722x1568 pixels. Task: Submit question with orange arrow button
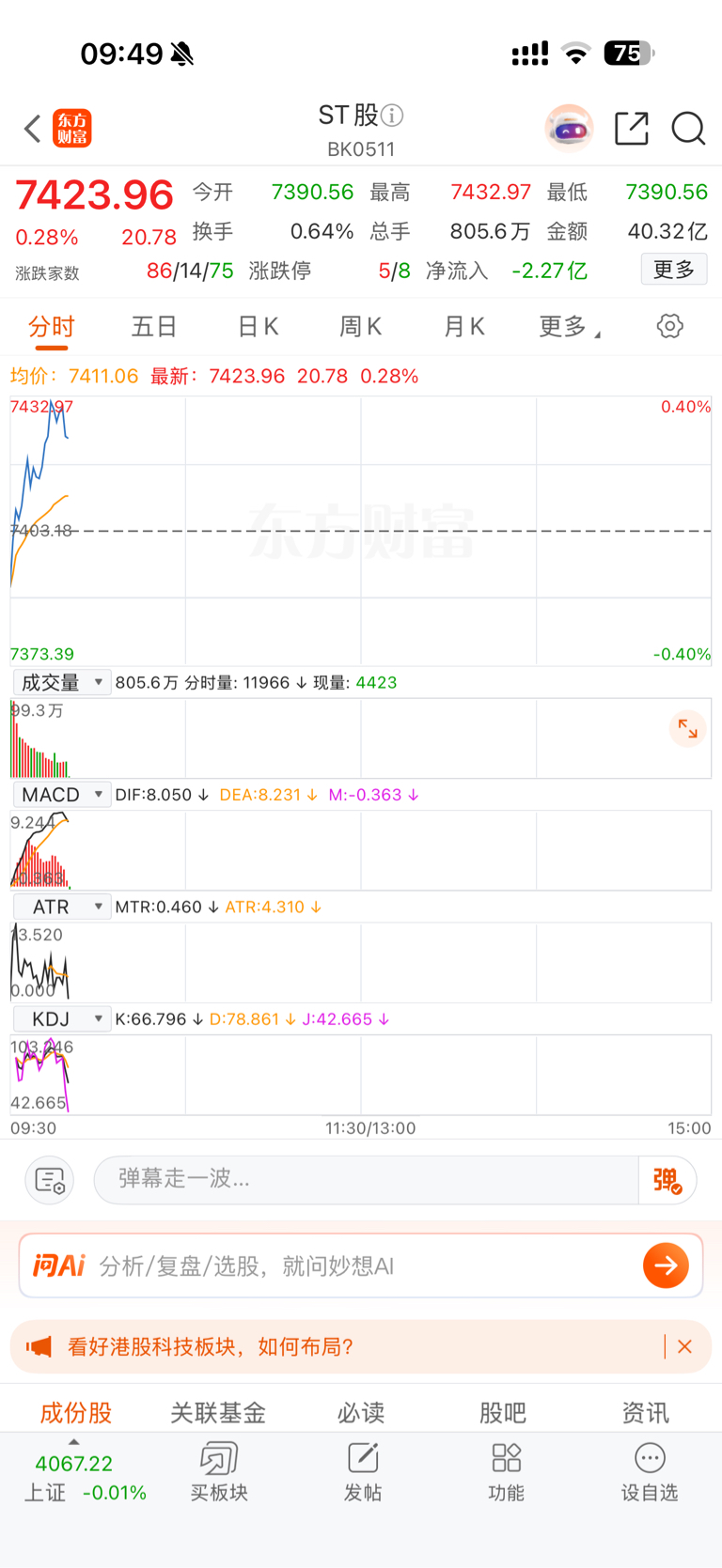(666, 1265)
